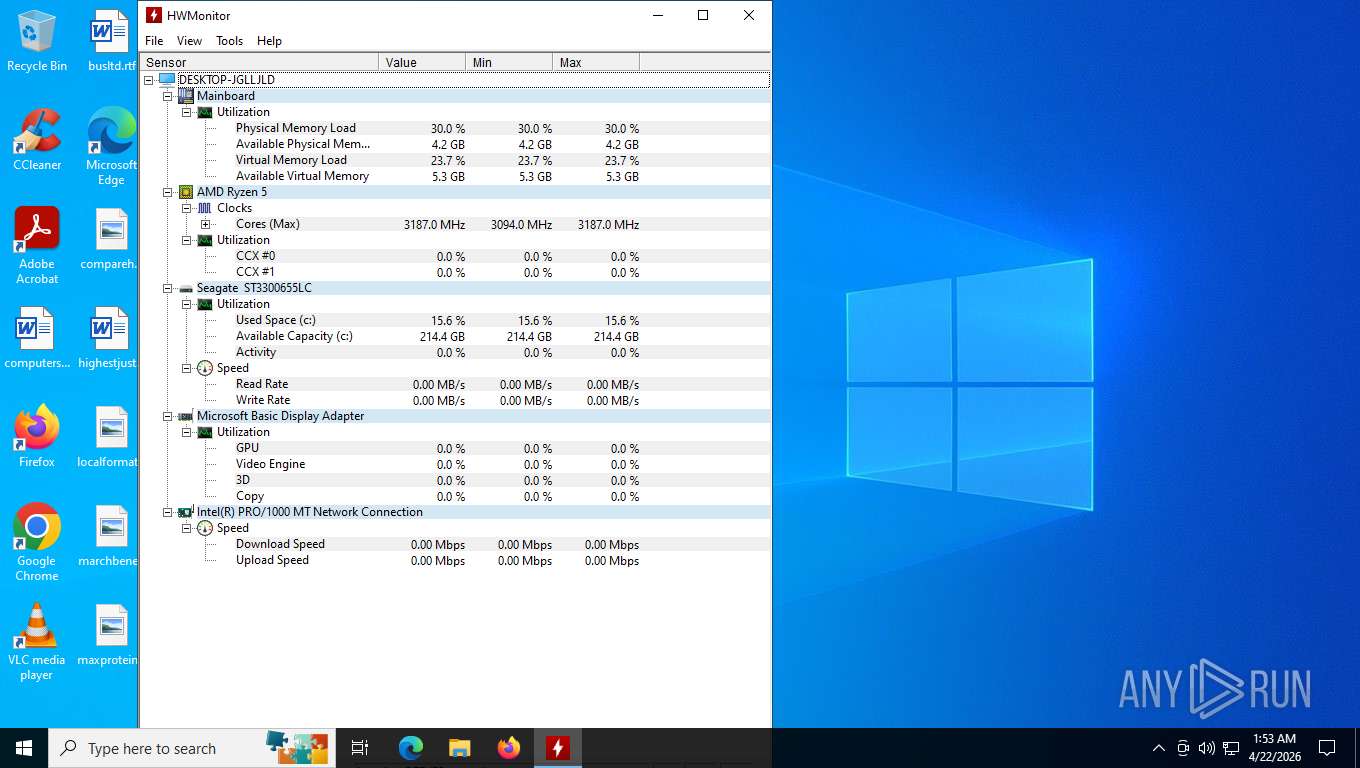Launch Edge from the taskbar
The image size is (1360, 768).
(411, 748)
